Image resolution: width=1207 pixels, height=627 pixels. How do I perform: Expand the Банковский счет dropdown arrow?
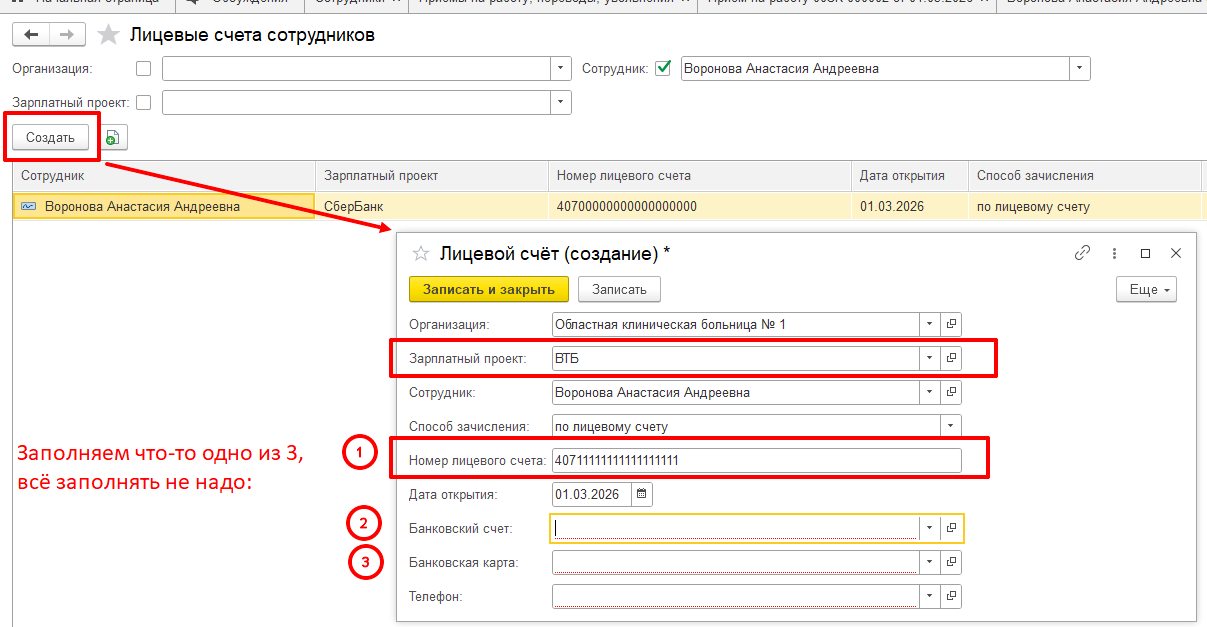[930, 528]
